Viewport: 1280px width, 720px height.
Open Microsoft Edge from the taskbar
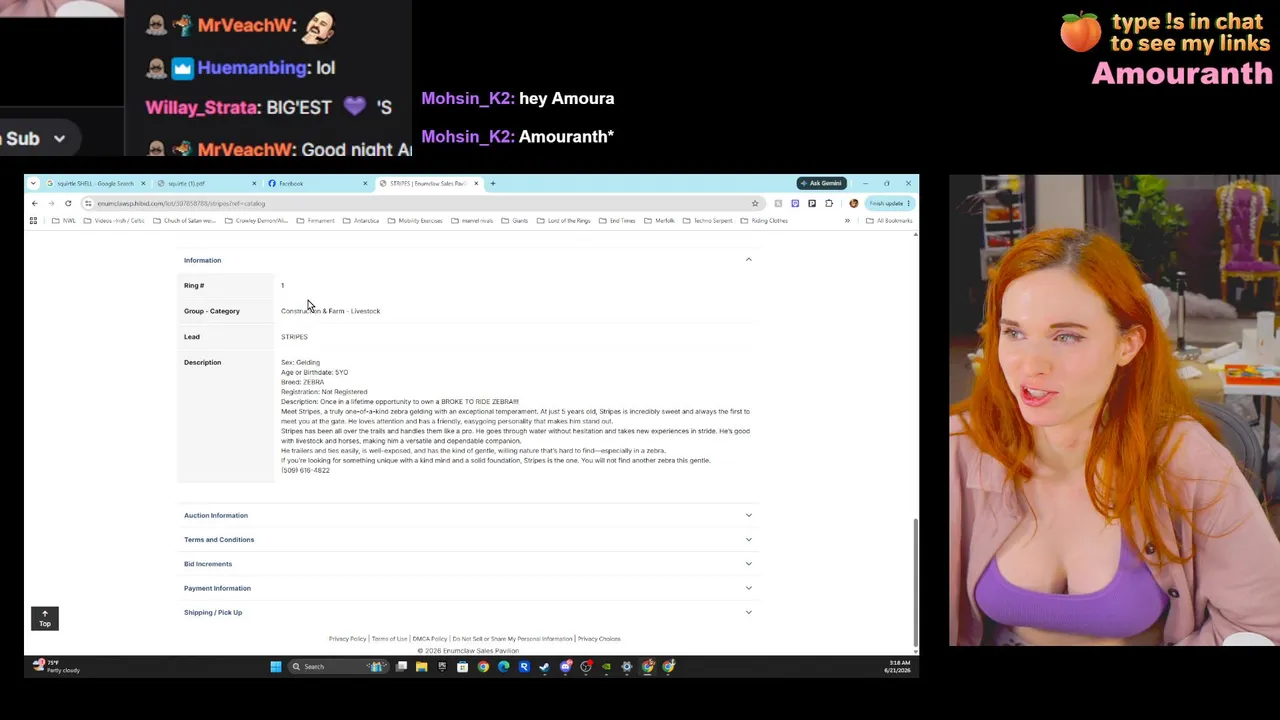pyautogui.click(x=504, y=667)
